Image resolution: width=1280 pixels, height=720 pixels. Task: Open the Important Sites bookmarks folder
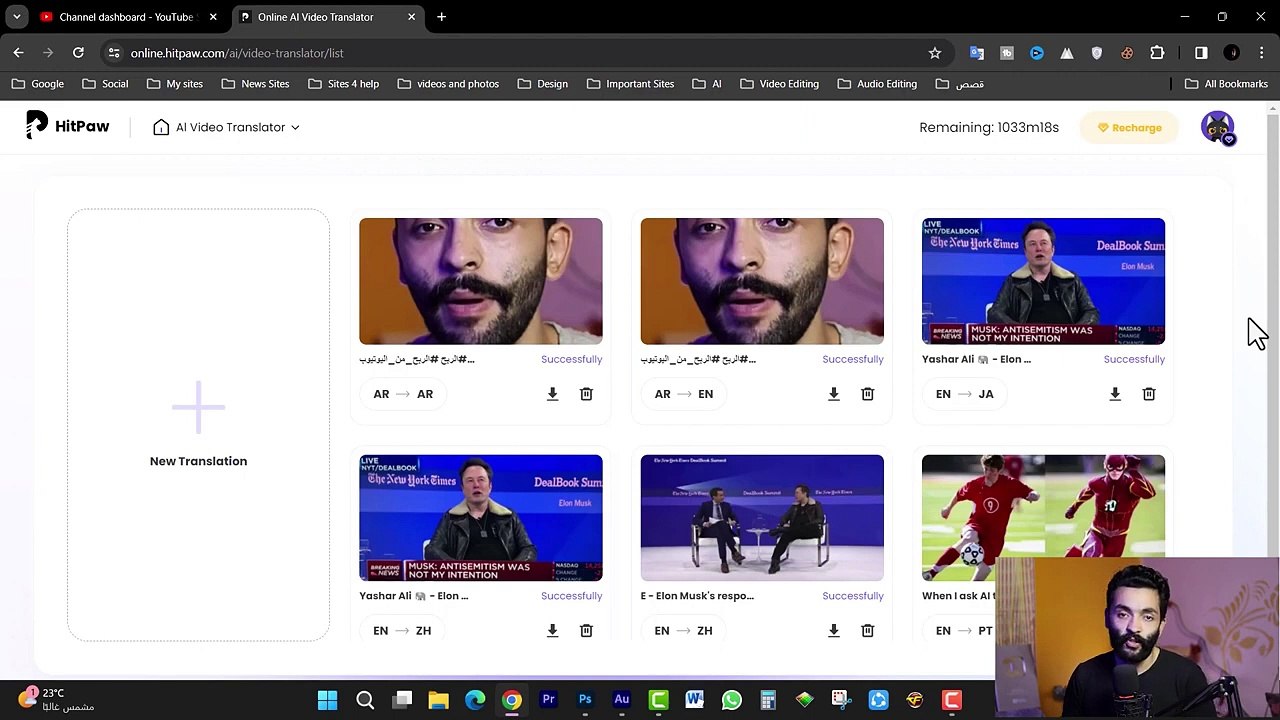[x=630, y=84]
